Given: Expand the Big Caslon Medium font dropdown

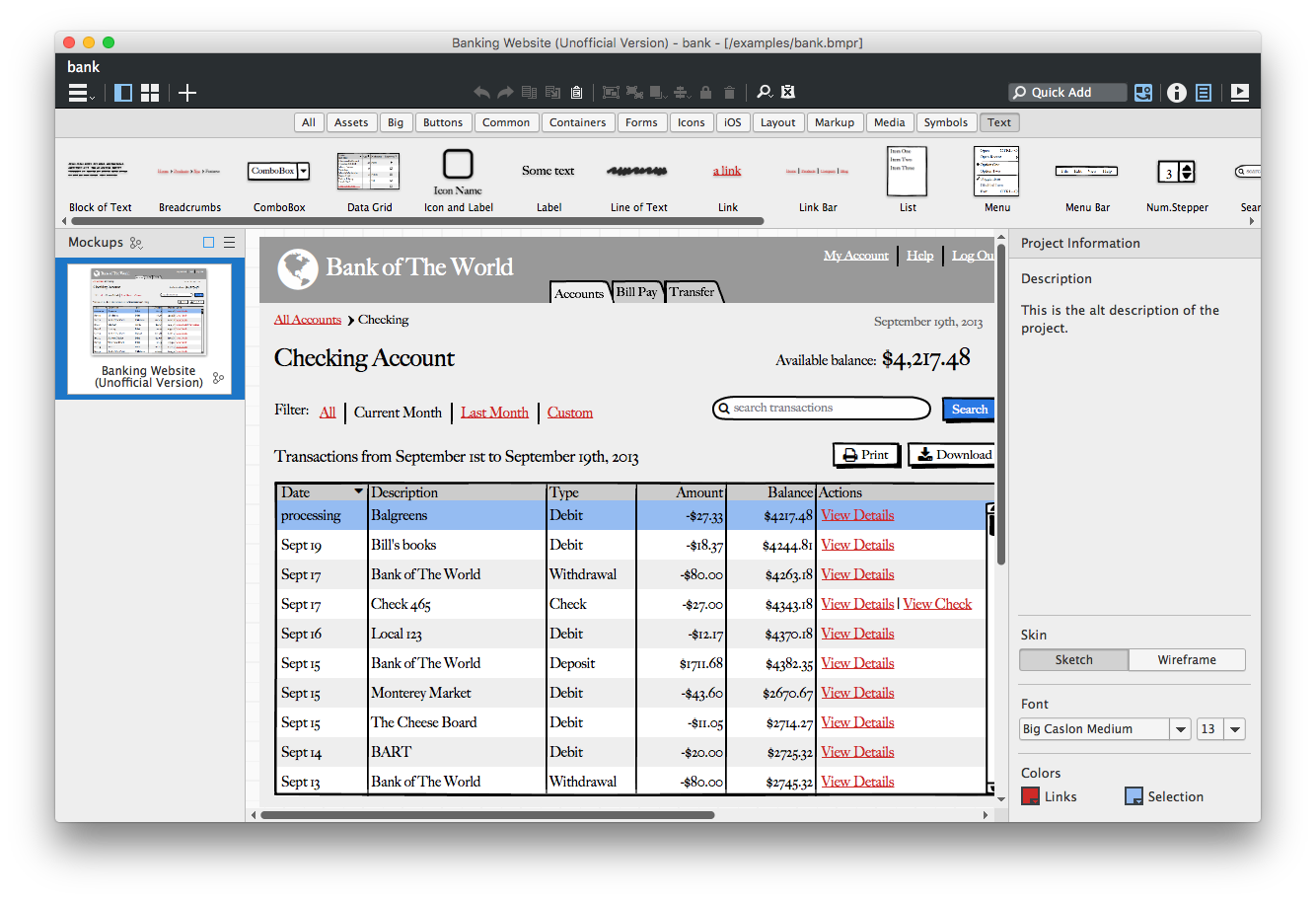Looking at the screenshot, I should [1180, 729].
